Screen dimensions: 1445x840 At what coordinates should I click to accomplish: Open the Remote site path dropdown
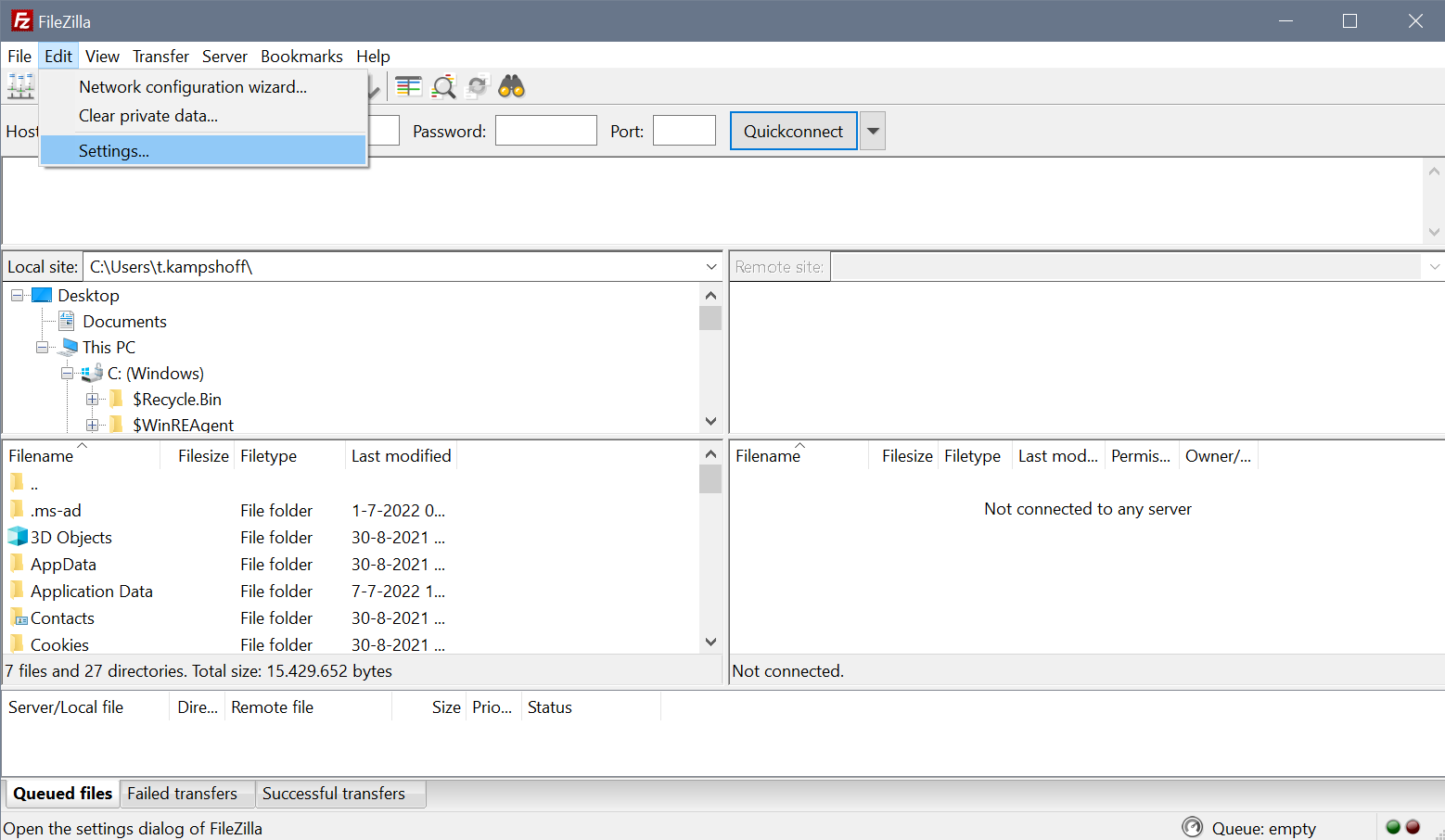(x=1434, y=267)
